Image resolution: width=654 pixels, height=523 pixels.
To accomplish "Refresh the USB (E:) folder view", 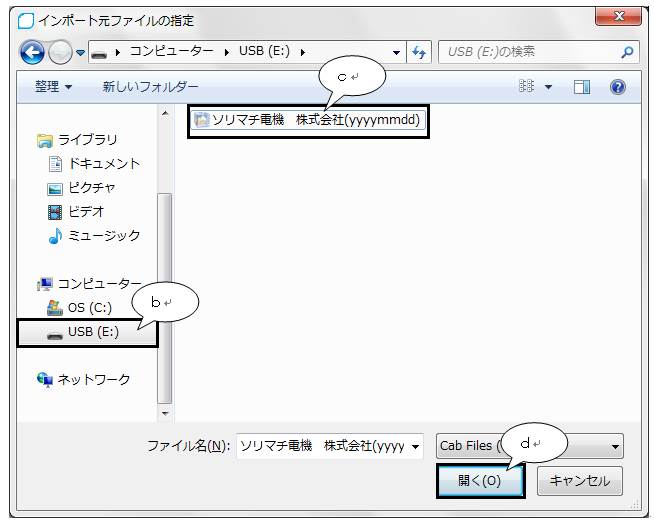I will [x=418, y=52].
